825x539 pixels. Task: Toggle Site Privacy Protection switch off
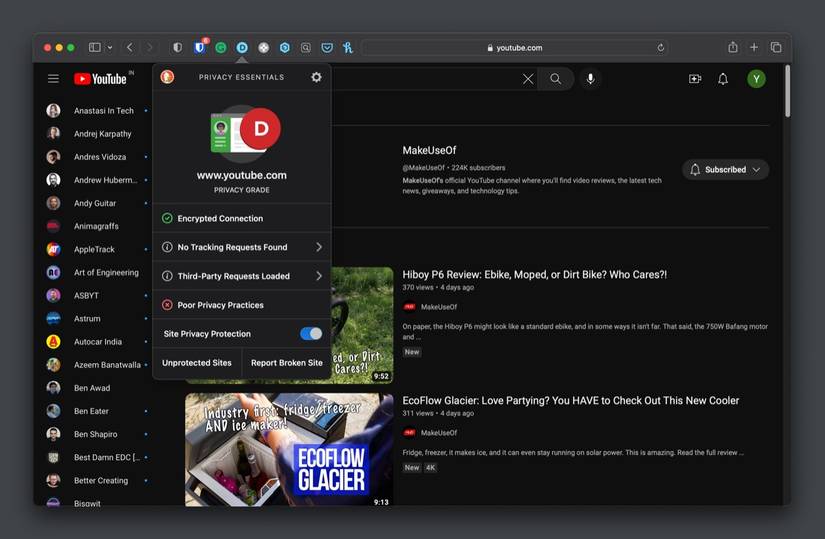click(x=311, y=334)
